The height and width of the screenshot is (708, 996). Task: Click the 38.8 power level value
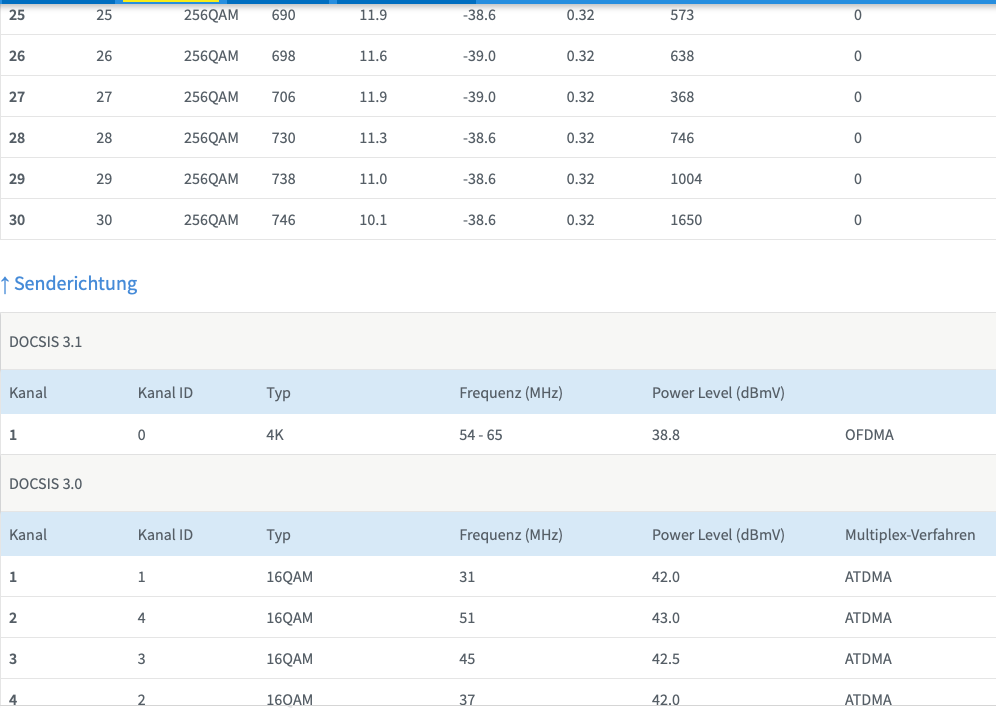pos(666,435)
